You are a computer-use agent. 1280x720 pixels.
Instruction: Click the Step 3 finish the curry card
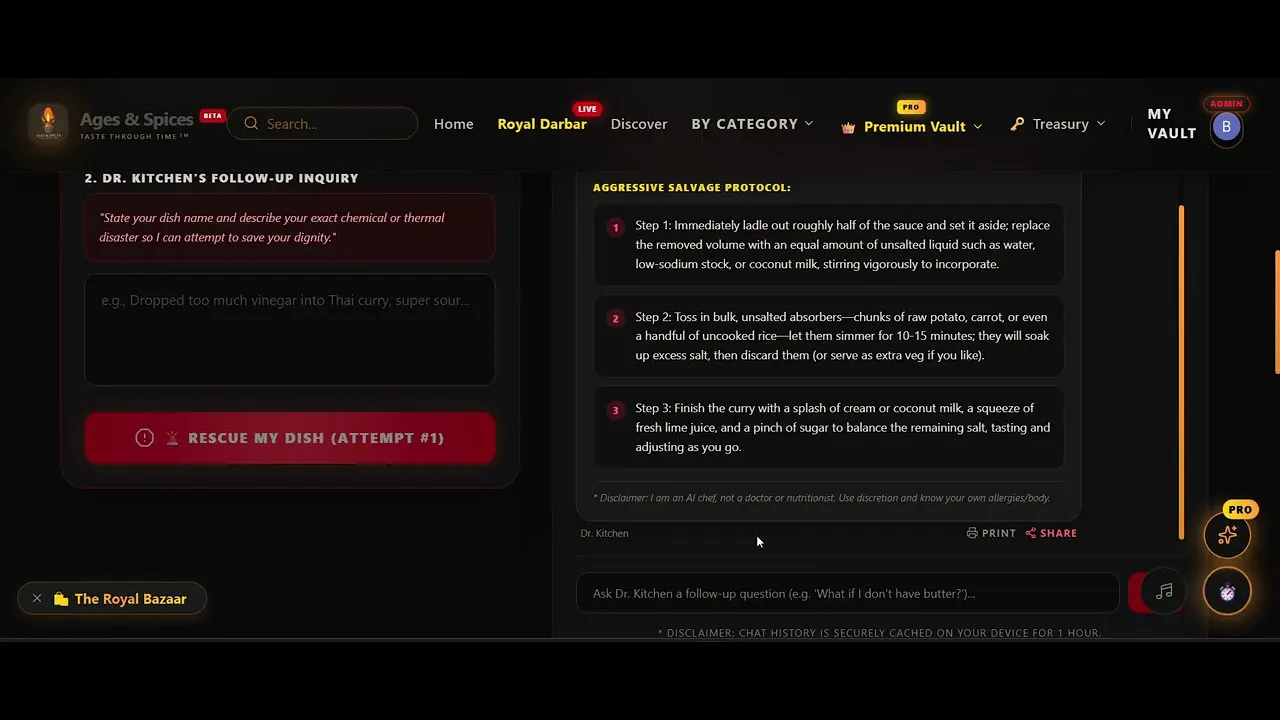pos(829,427)
